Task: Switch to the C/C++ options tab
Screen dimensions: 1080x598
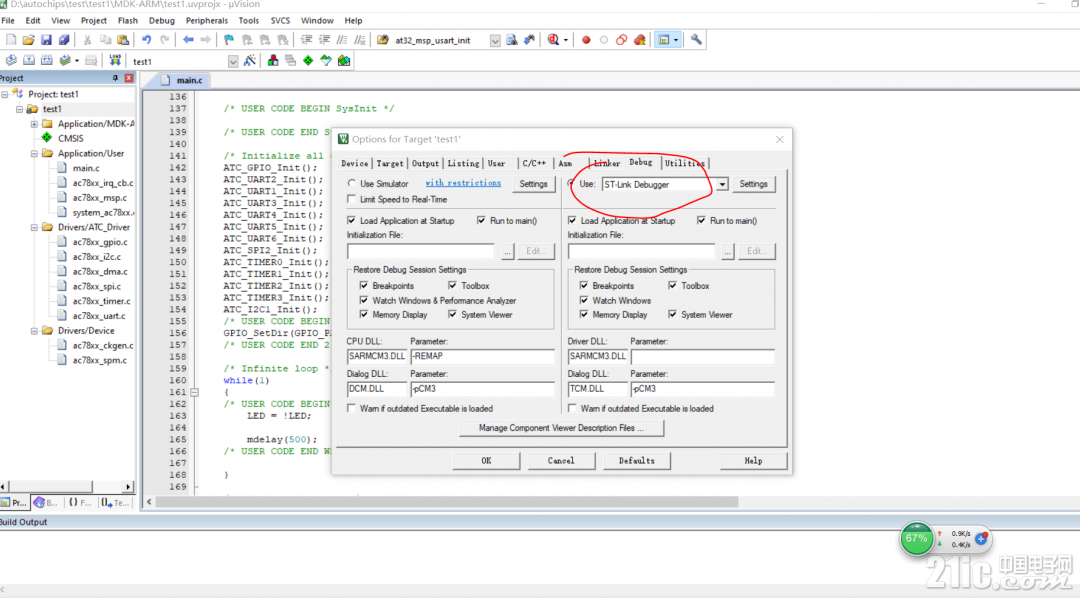Action: [x=534, y=163]
